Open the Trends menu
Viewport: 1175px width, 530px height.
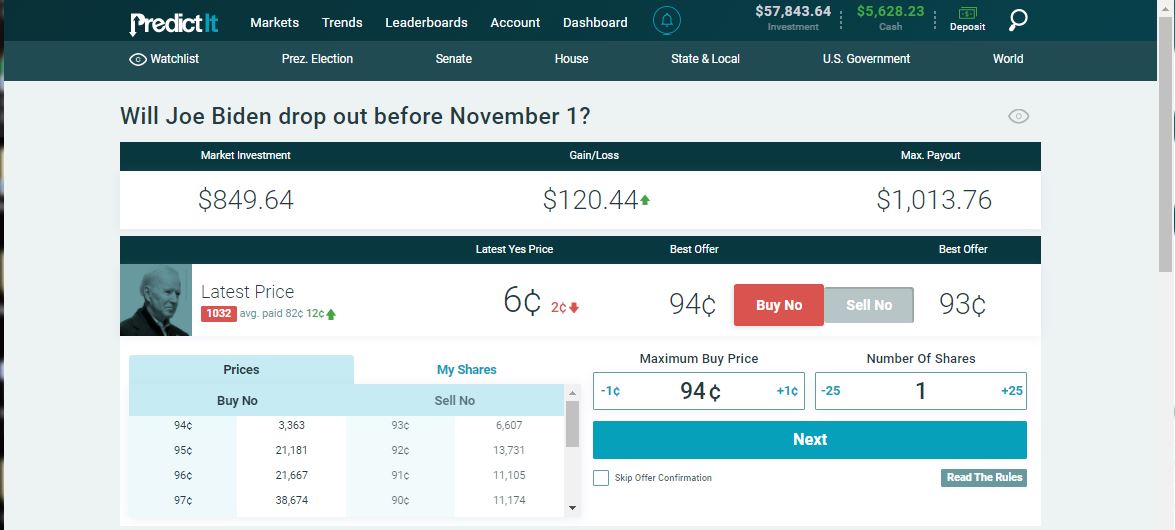click(342, 22)
